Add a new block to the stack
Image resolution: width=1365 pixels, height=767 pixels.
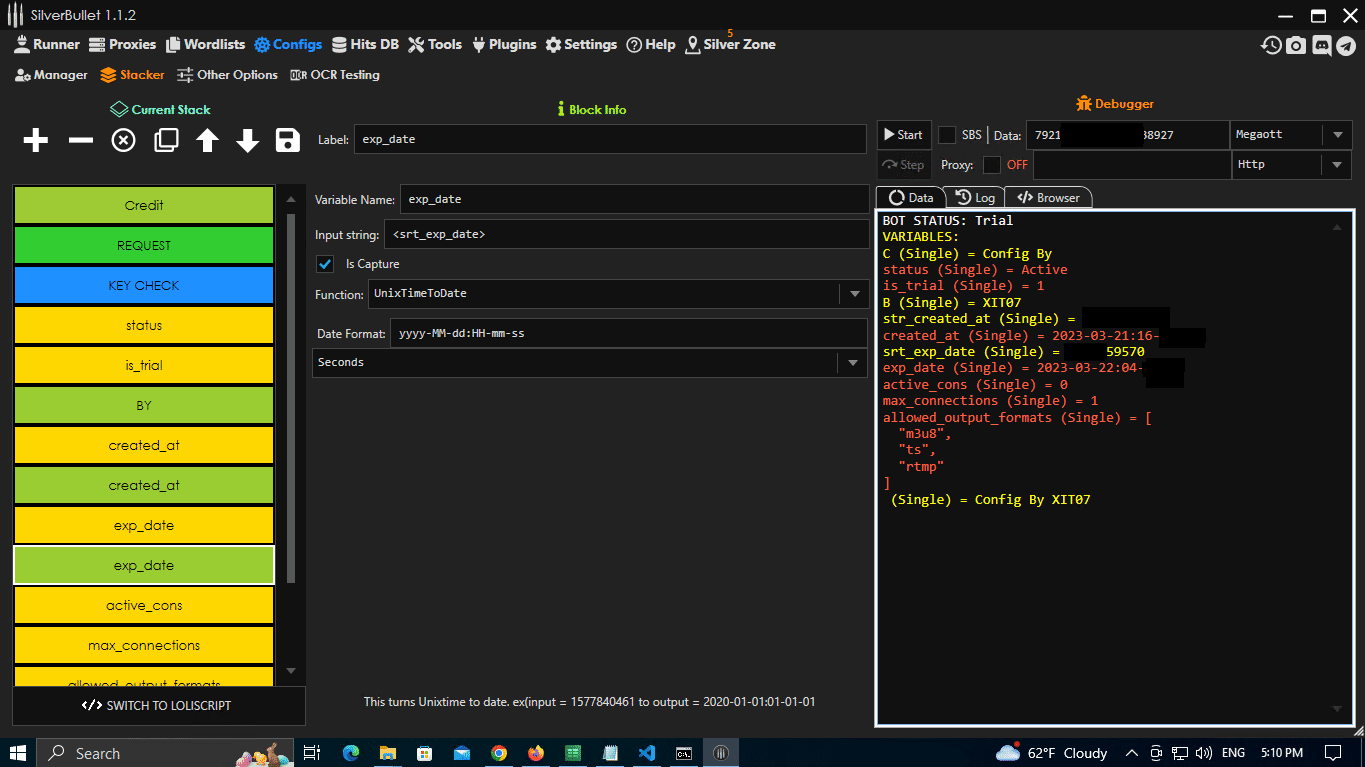(x=35, y=140)
